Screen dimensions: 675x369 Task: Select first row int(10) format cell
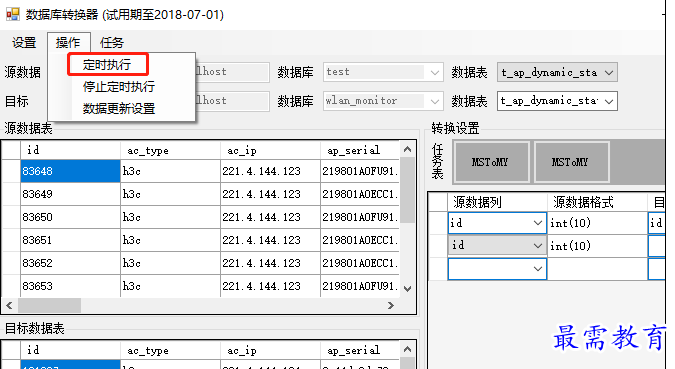(597, 223)
